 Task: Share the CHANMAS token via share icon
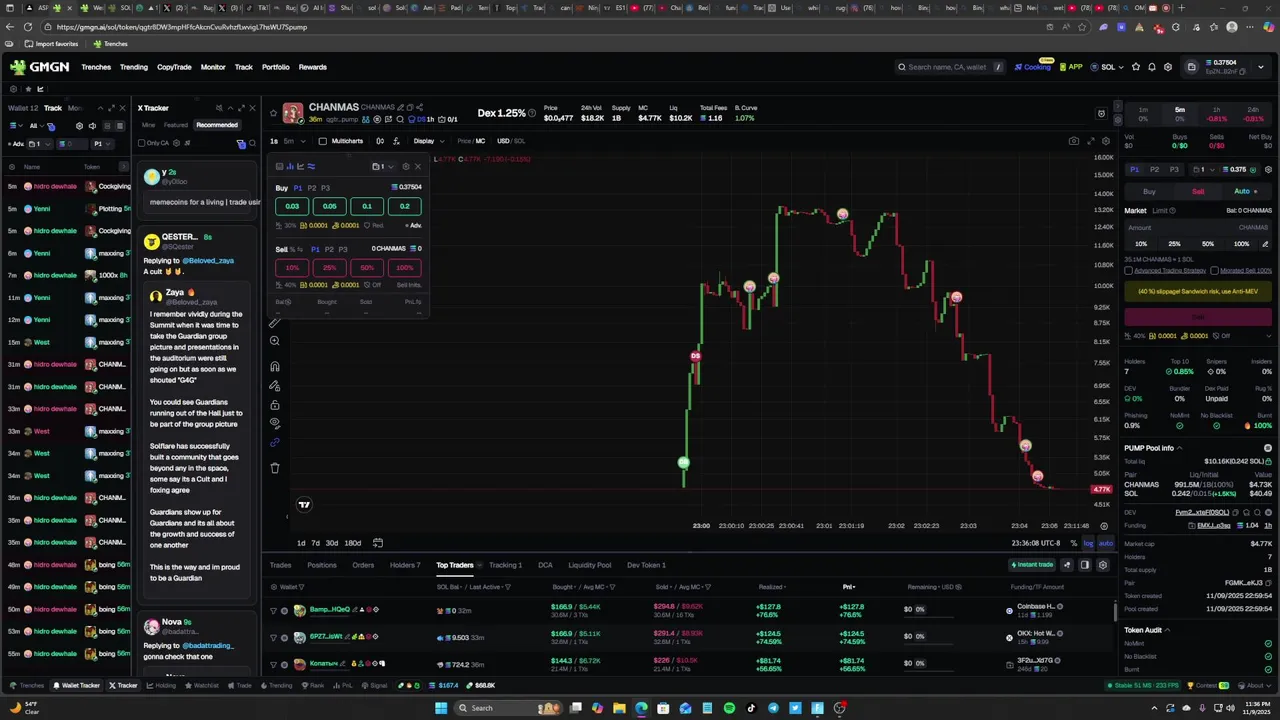420,107
